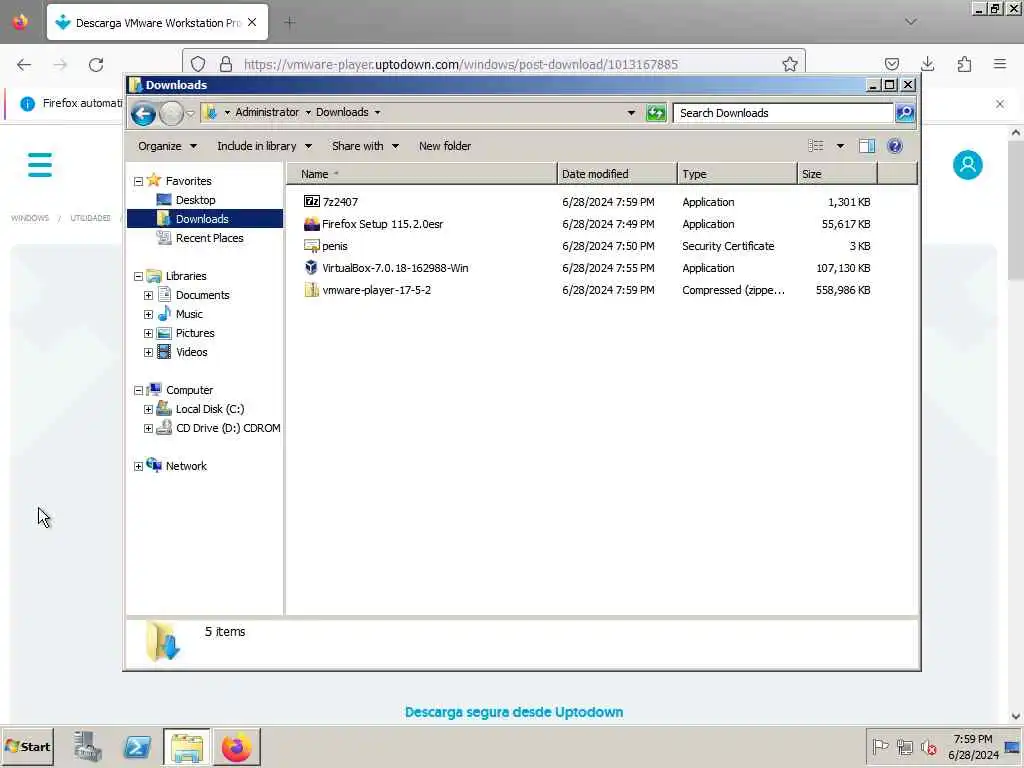
Task: Click the Save to Pocket icon
Action: point(891,64)
